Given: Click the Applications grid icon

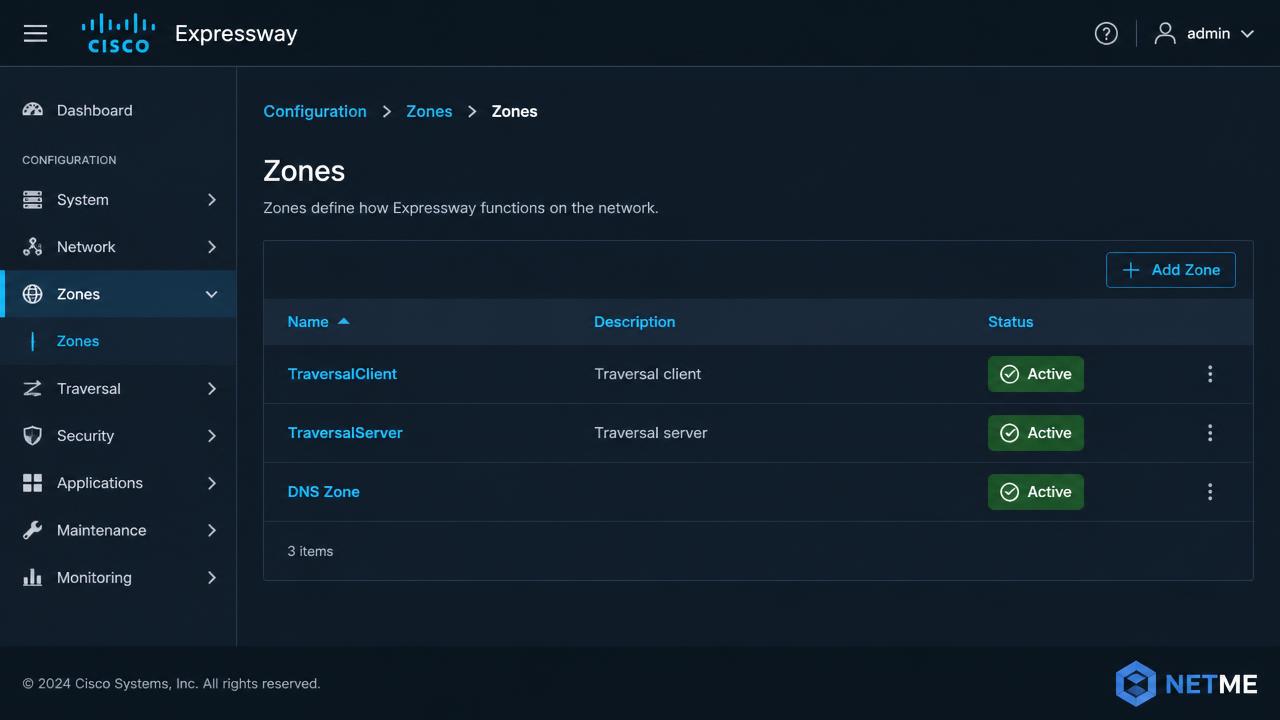Looking at the screenshot, I should (33, 483).
